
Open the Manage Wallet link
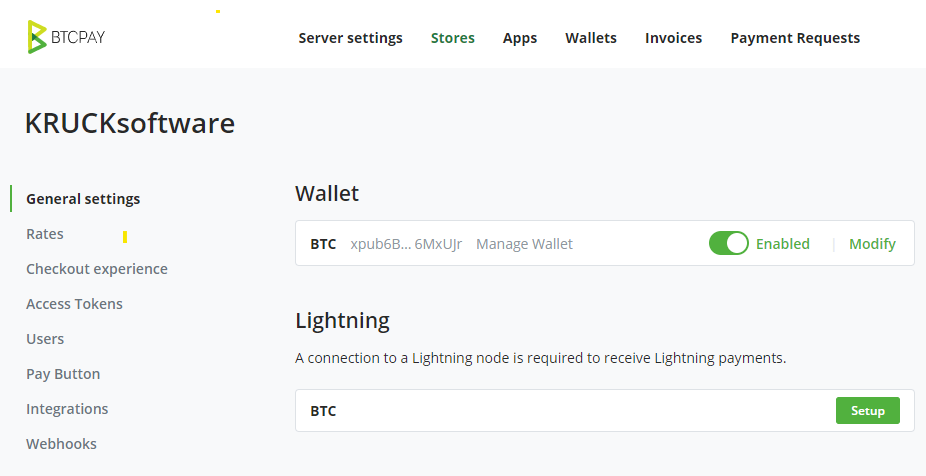tap(524, 244)
